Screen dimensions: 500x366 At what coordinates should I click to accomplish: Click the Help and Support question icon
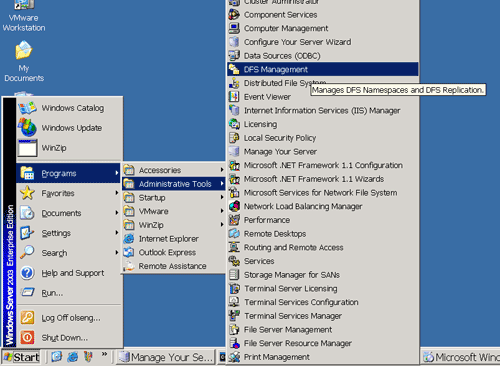point(27,273)
